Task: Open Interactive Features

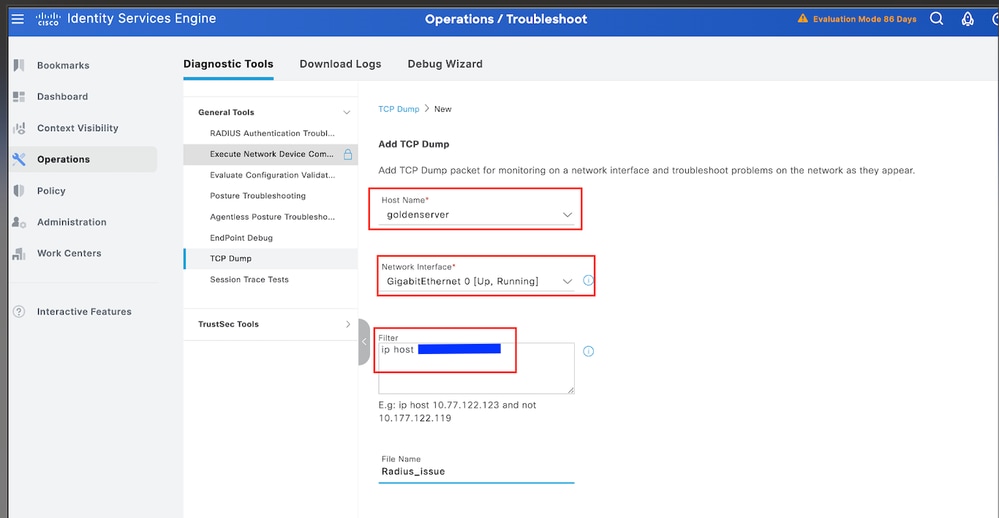Action: (x=84, y=312)
